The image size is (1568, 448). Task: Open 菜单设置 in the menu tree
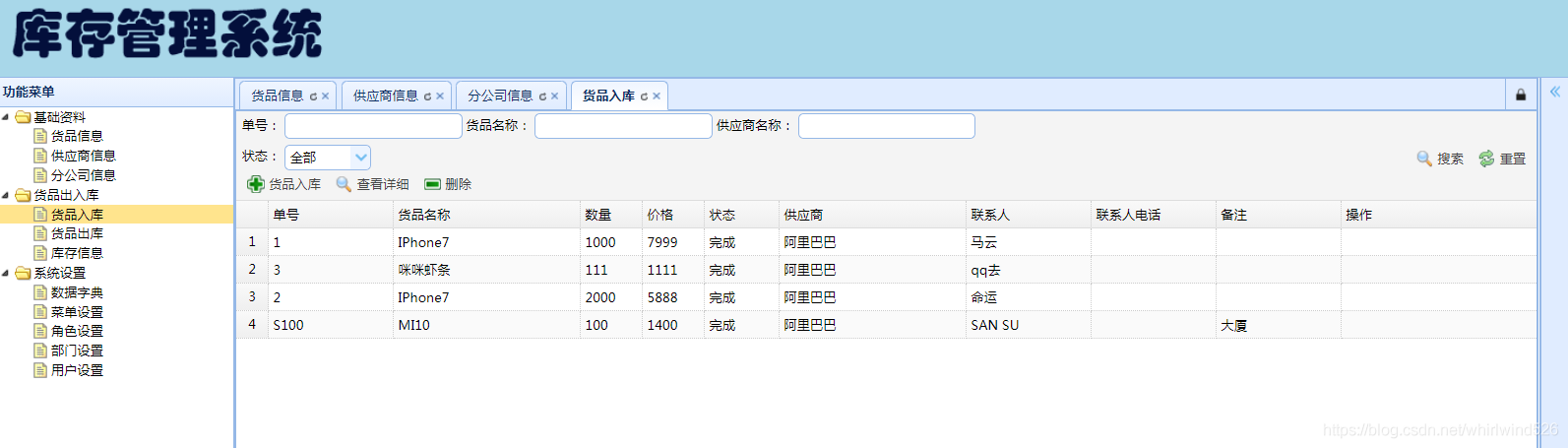(77, 312)
